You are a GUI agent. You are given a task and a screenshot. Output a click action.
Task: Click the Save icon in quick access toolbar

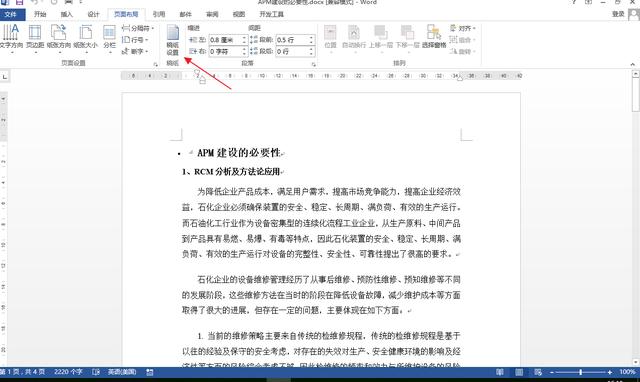pos(19,2)
